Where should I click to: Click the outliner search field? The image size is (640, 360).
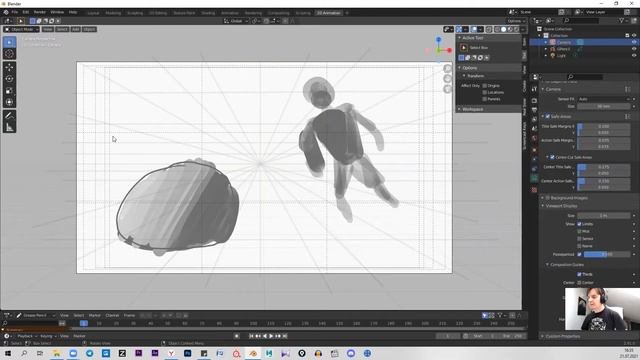[581, 20]
